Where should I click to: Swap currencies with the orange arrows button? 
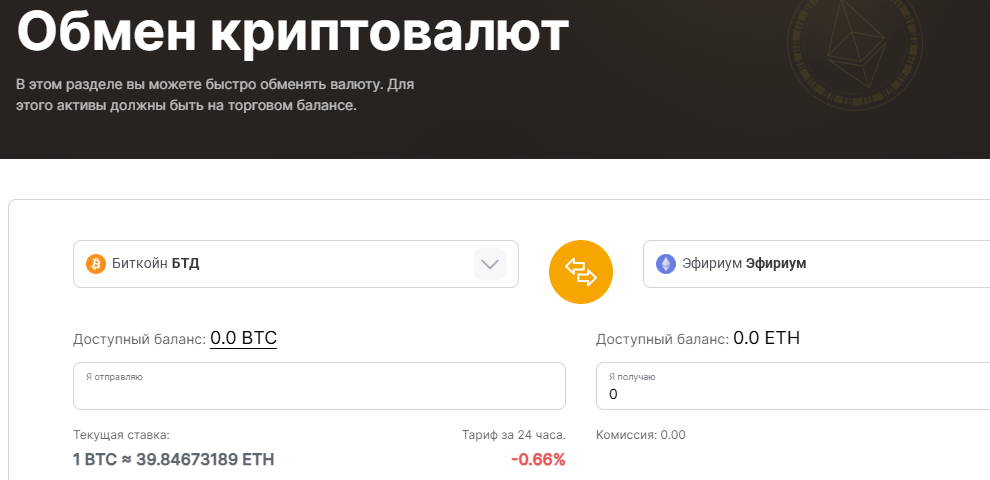point(580,272)
